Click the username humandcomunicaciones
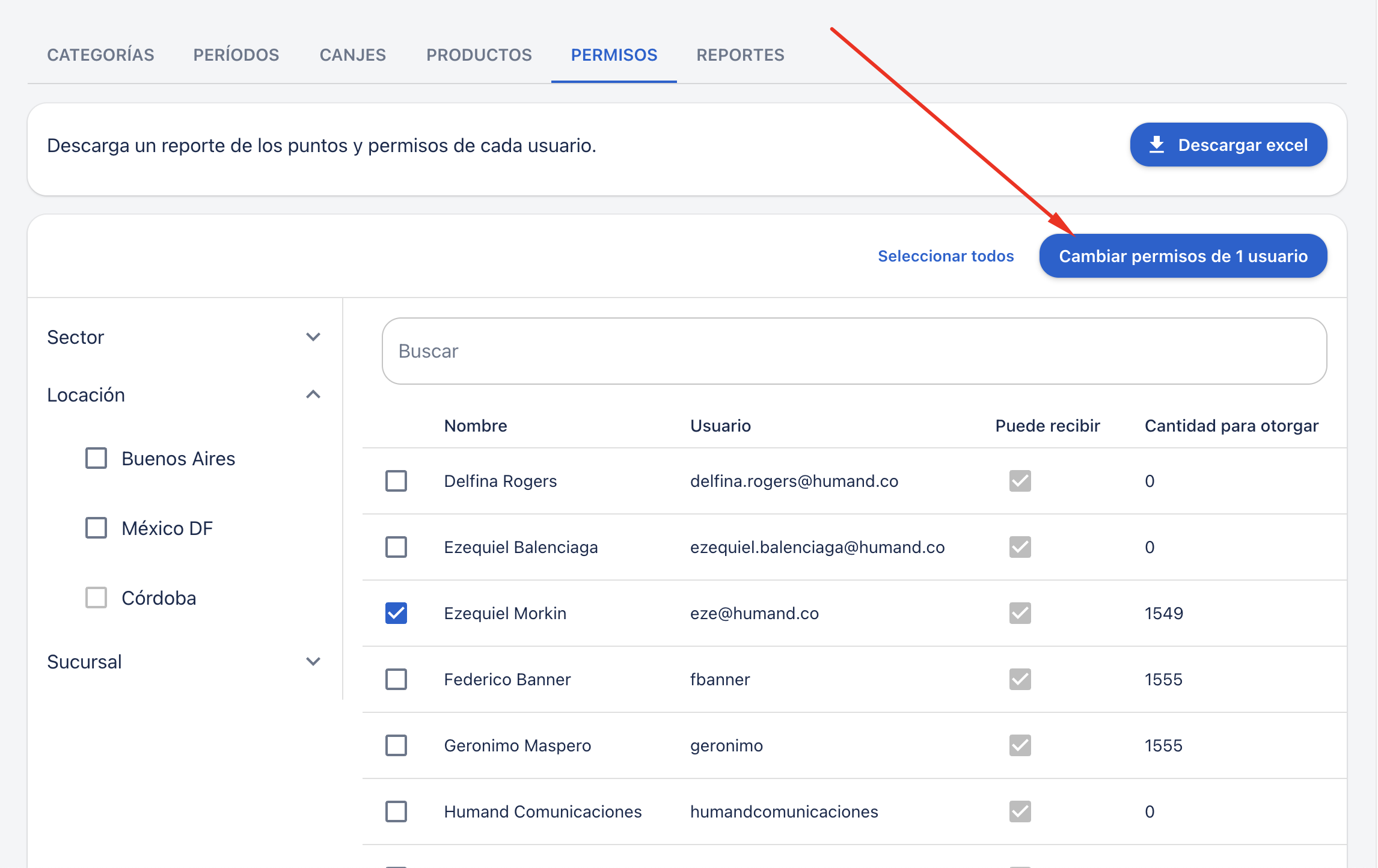Image resolution: width=1378 pixels, height=868 pixels. (784, 811)
